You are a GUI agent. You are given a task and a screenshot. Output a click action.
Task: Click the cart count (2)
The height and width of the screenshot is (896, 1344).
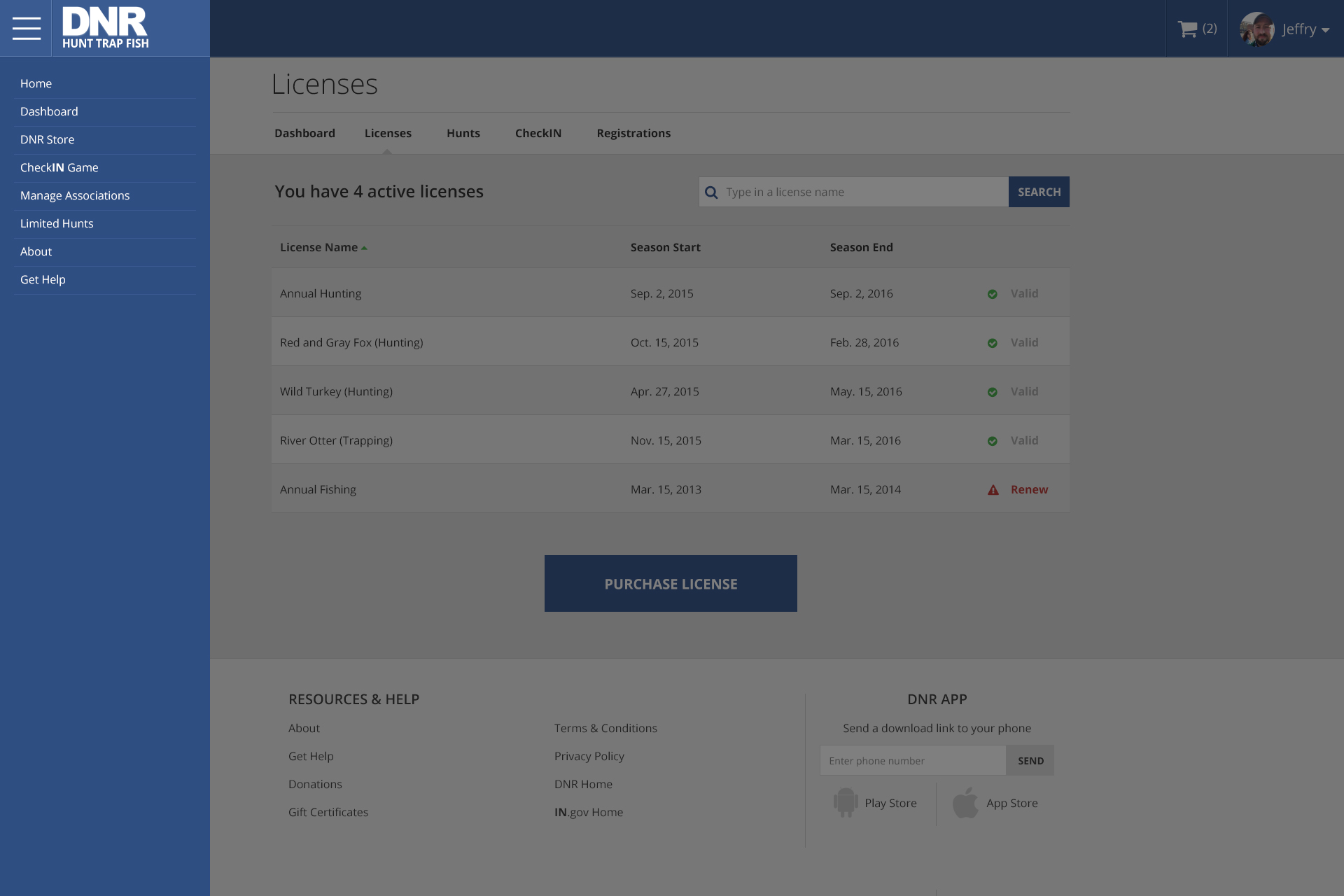click(x=1210, y=29)
